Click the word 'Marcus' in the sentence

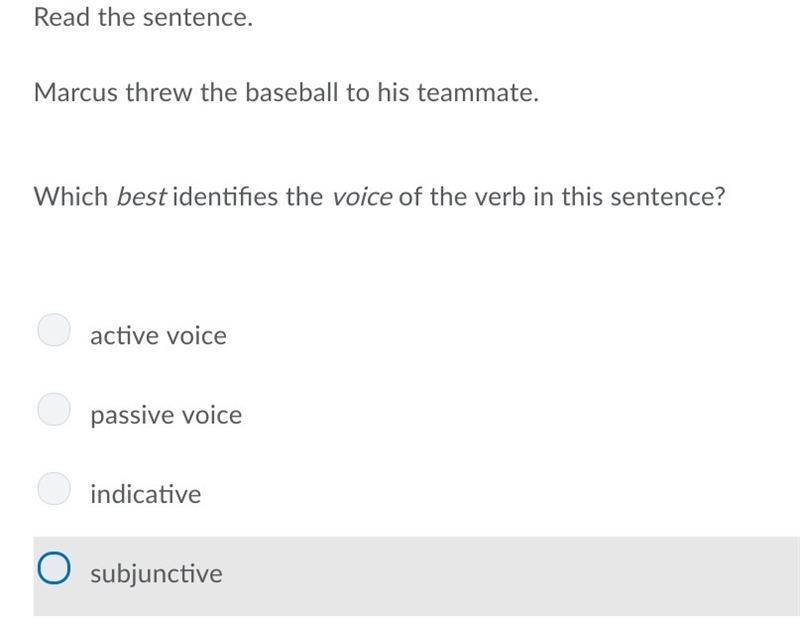coord(76,93)
